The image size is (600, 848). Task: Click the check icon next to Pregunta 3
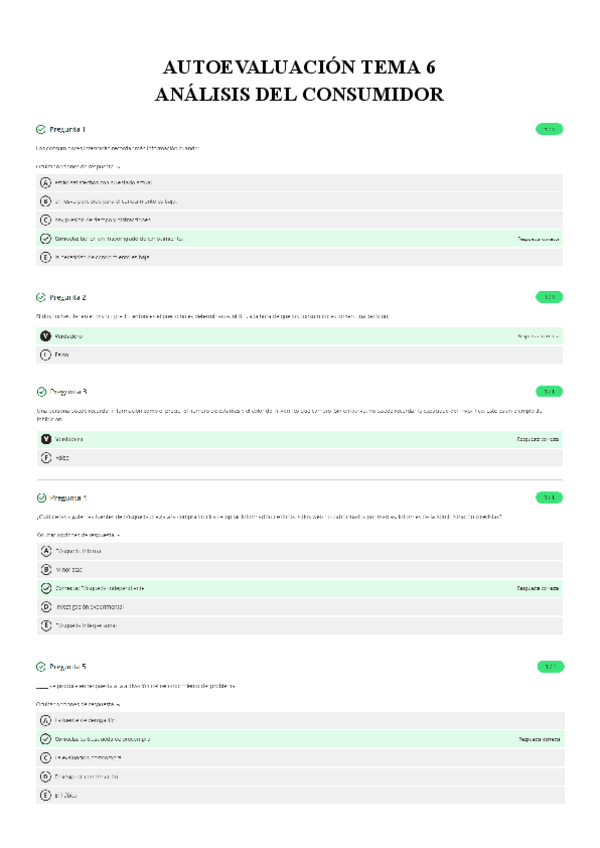[x=40, y=392]
